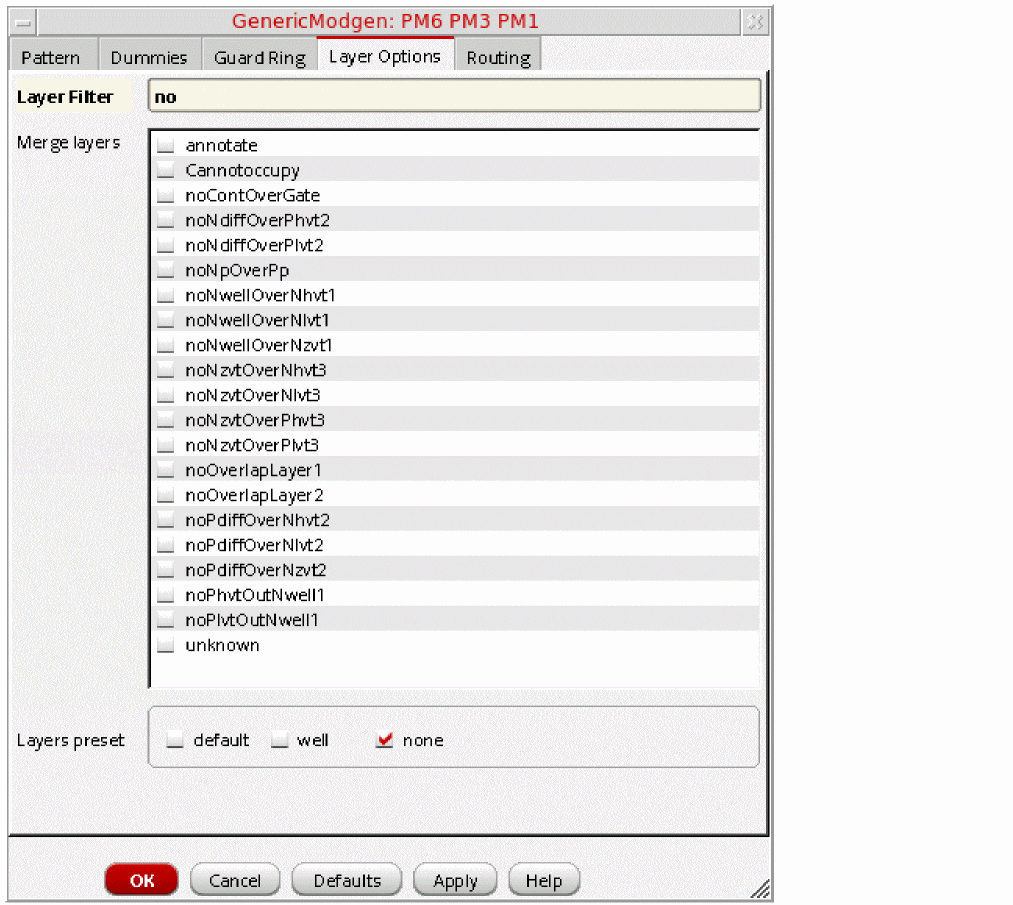Click the Cancel button
The height and width of the screenshot is (905, 1013).
235,880
